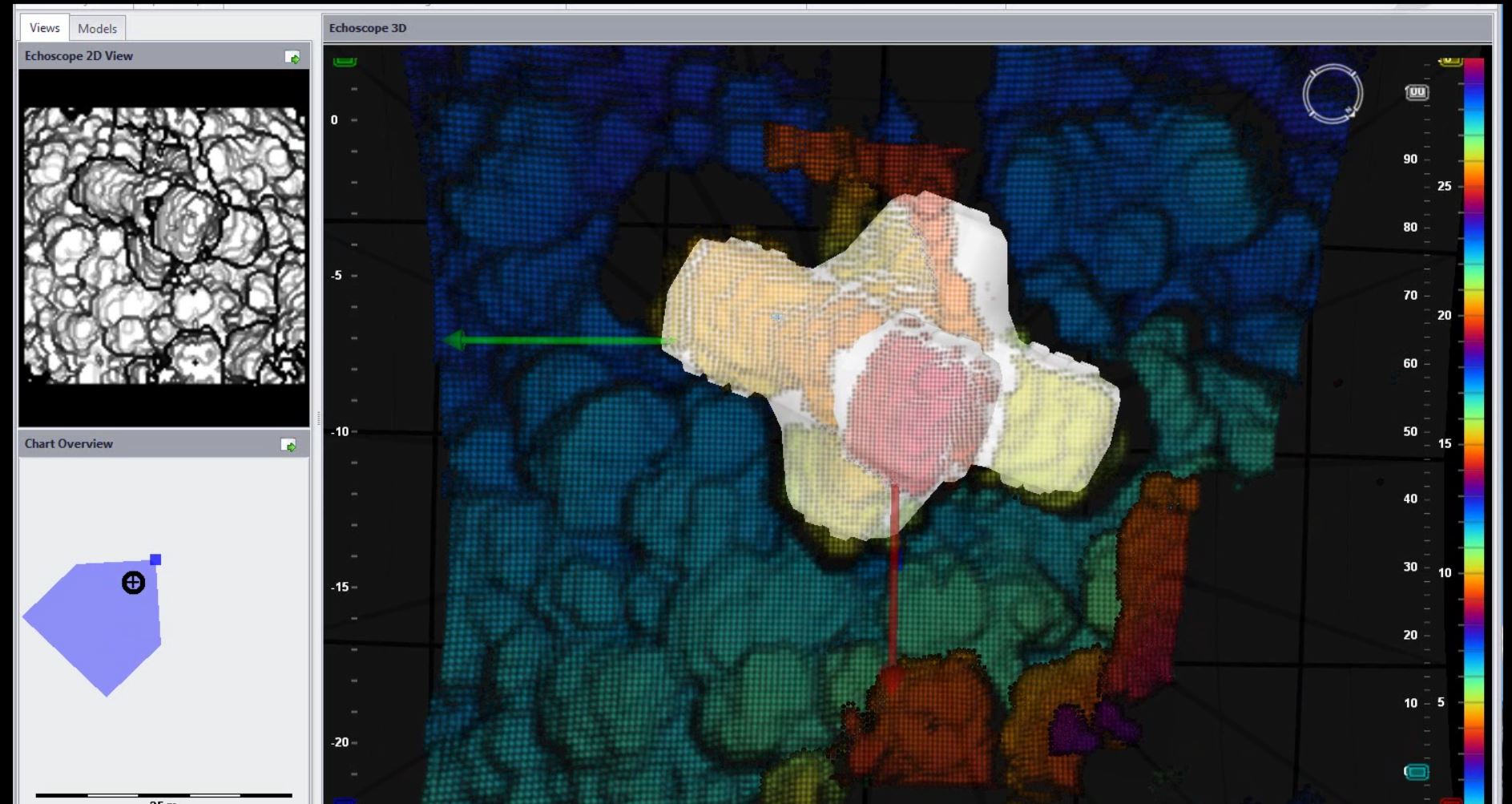Click the yellow handle atop color scale
Viewport: 1512px width, 804px height.
click(1450, 61)
